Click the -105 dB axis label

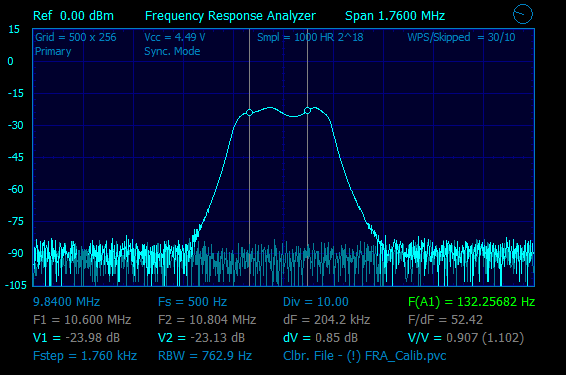[x=16, y=285]
